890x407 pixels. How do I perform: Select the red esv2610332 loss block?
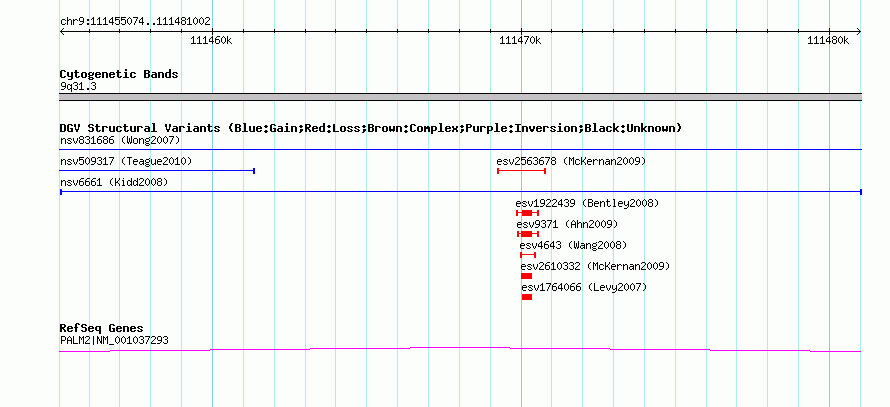click(527, 276)
